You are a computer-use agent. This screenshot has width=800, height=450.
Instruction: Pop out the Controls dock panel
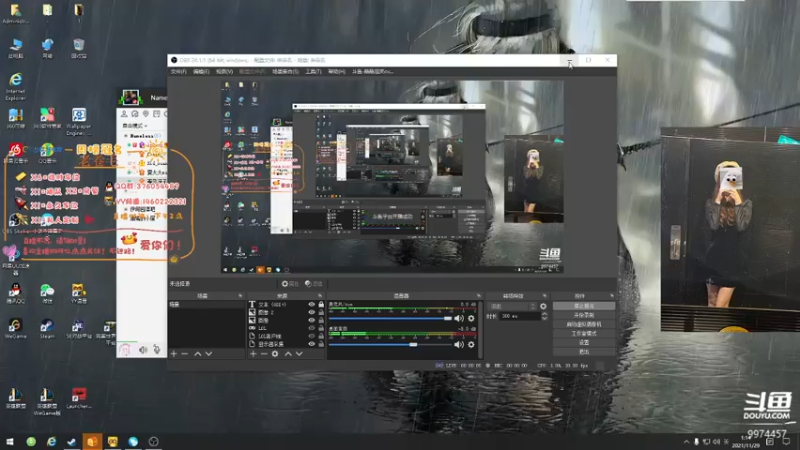point(612,295)
